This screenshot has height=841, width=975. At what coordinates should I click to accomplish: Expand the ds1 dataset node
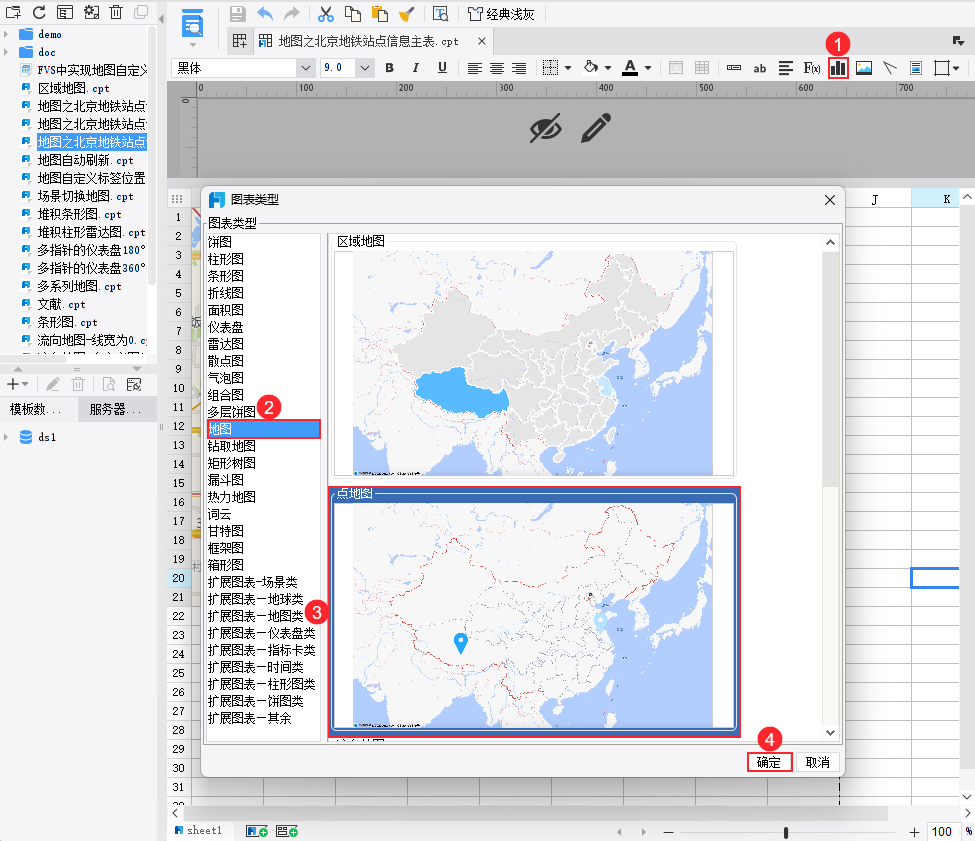point(6,437)
